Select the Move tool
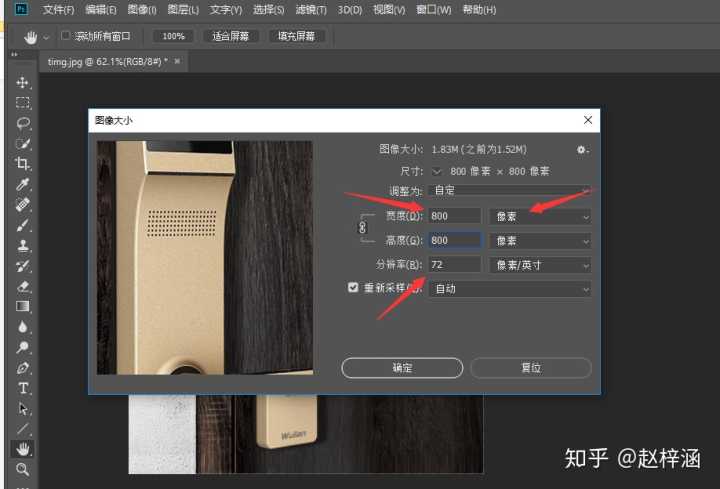720x489 pixels. tap(22, 82)
